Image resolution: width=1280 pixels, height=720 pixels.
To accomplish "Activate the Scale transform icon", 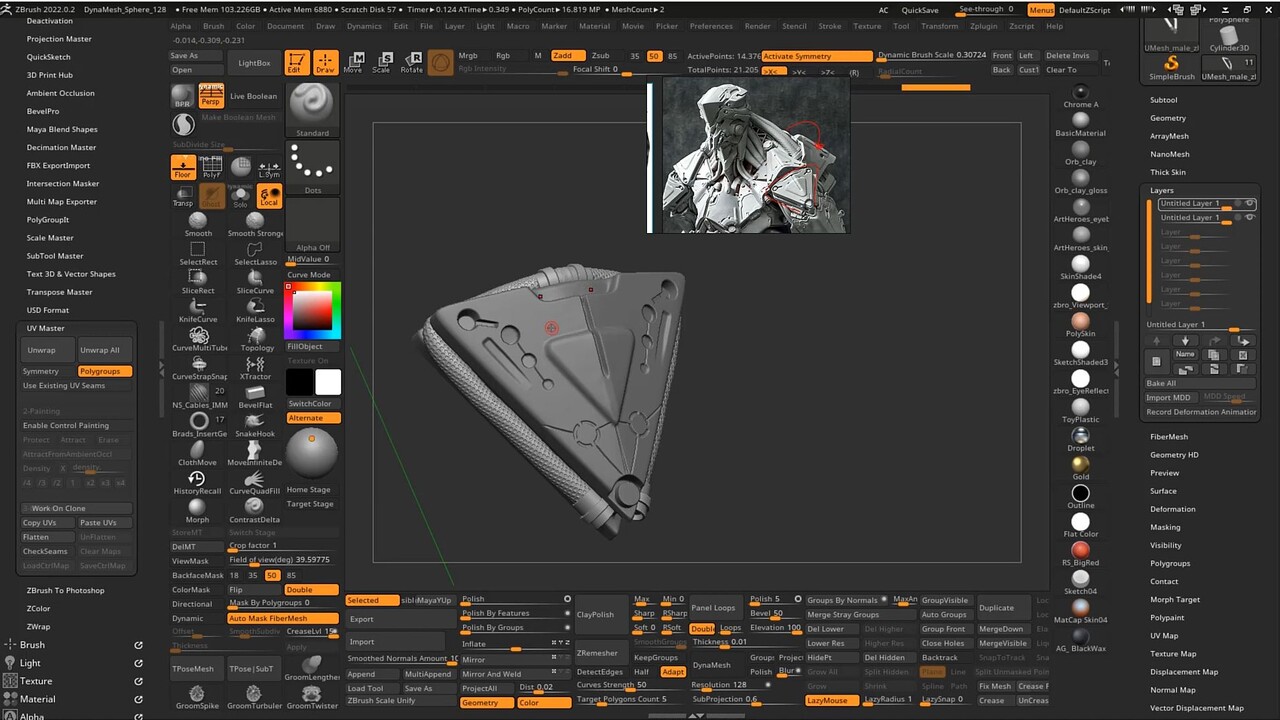I will tap(381, 62).
